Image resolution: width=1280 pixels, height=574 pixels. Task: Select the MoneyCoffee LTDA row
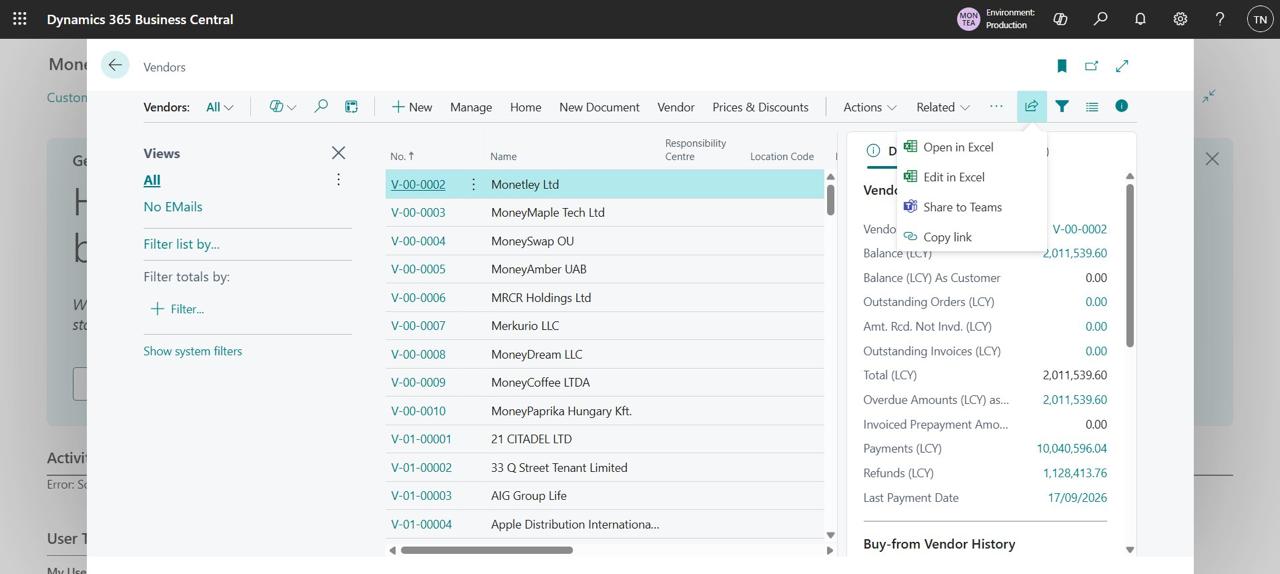(605, 382)
